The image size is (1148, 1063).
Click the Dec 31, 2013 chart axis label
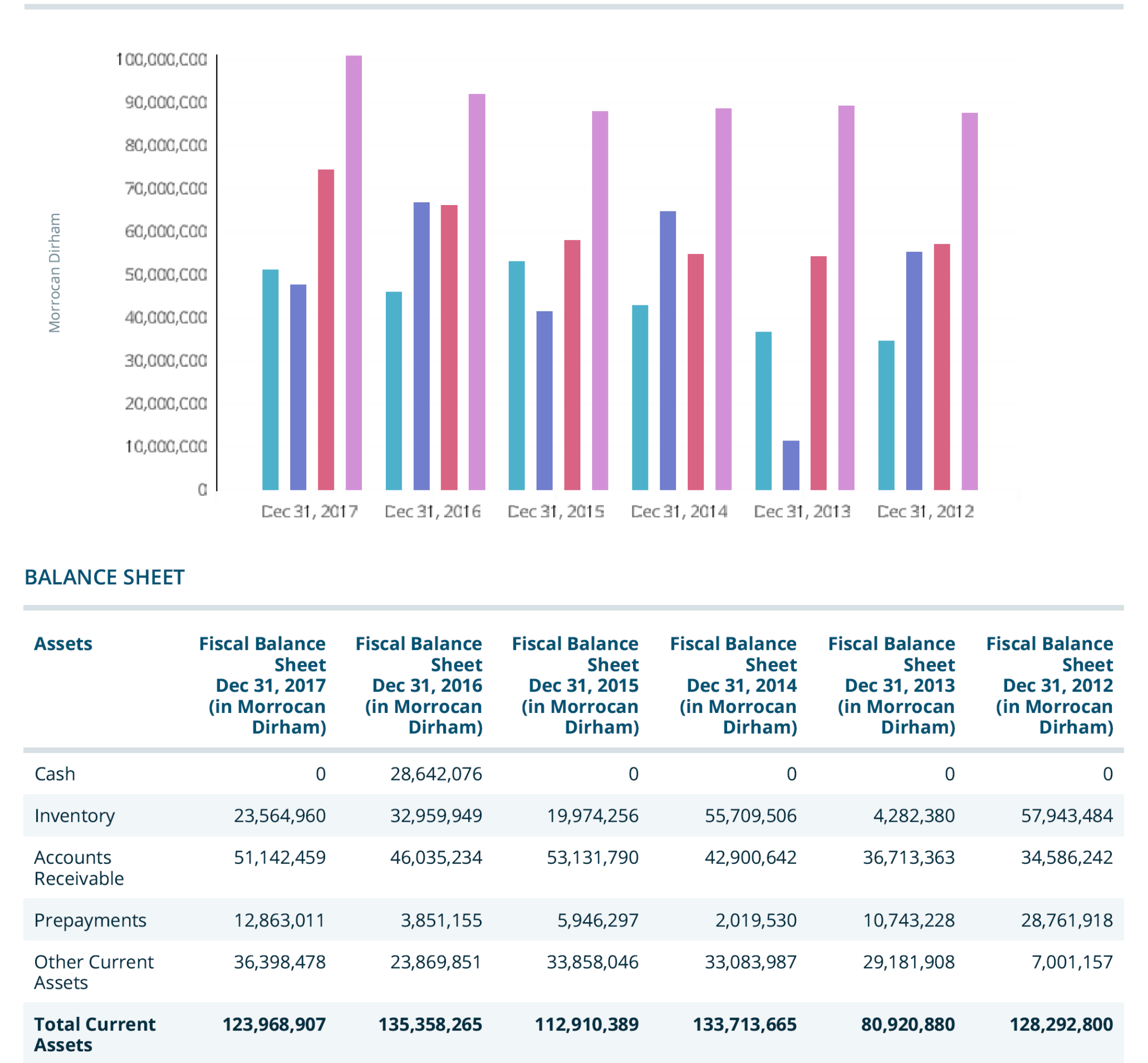[x=802, y=512]
